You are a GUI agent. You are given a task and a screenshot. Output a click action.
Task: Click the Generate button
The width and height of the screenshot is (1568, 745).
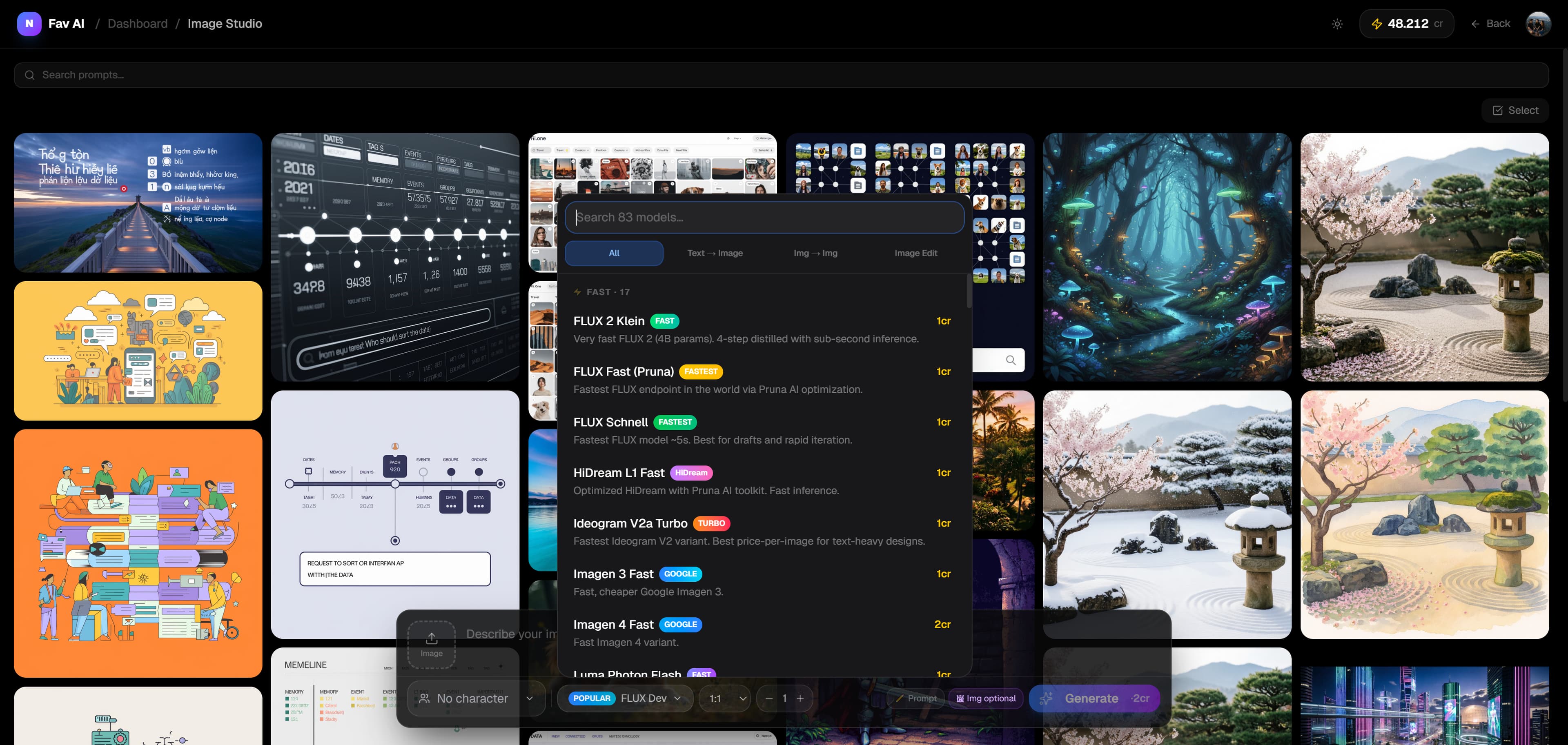(1094, 698)
